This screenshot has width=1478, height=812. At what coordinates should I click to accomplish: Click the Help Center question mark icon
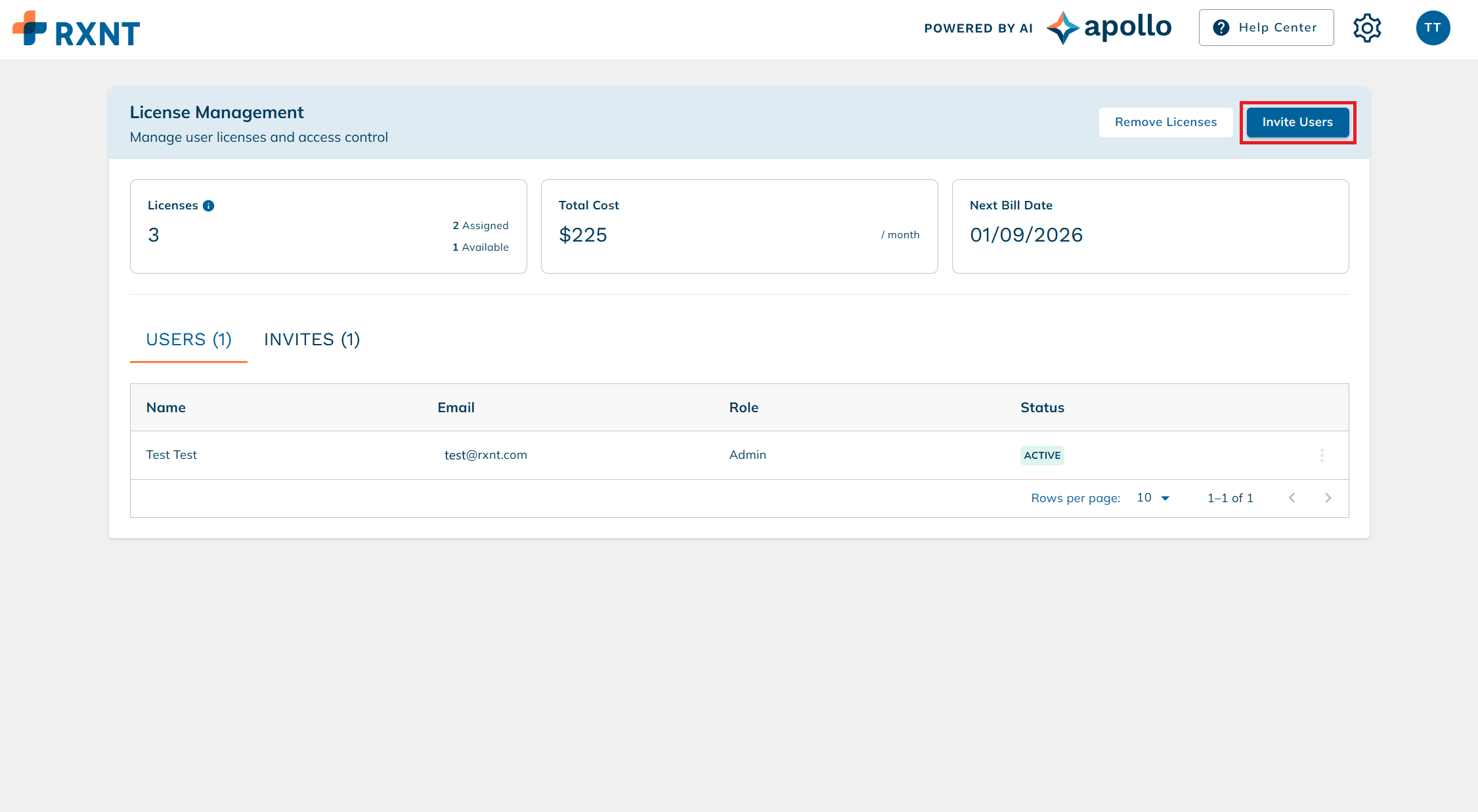(x=1221, y=27)
